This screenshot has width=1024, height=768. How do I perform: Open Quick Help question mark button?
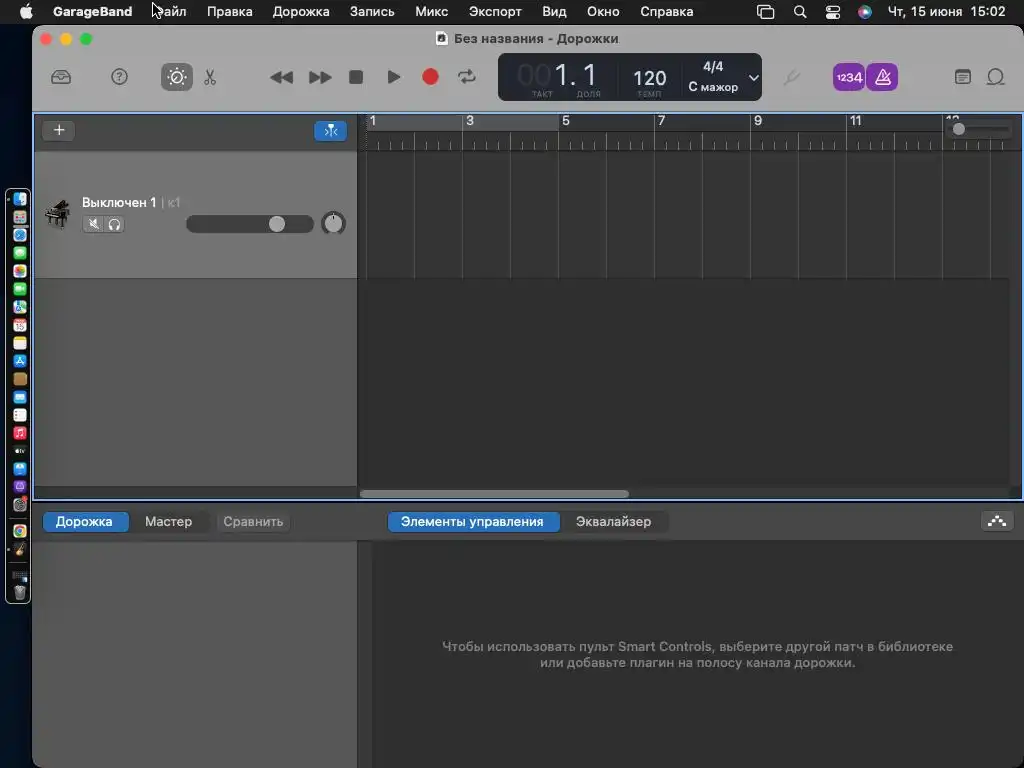coord(120,77)
